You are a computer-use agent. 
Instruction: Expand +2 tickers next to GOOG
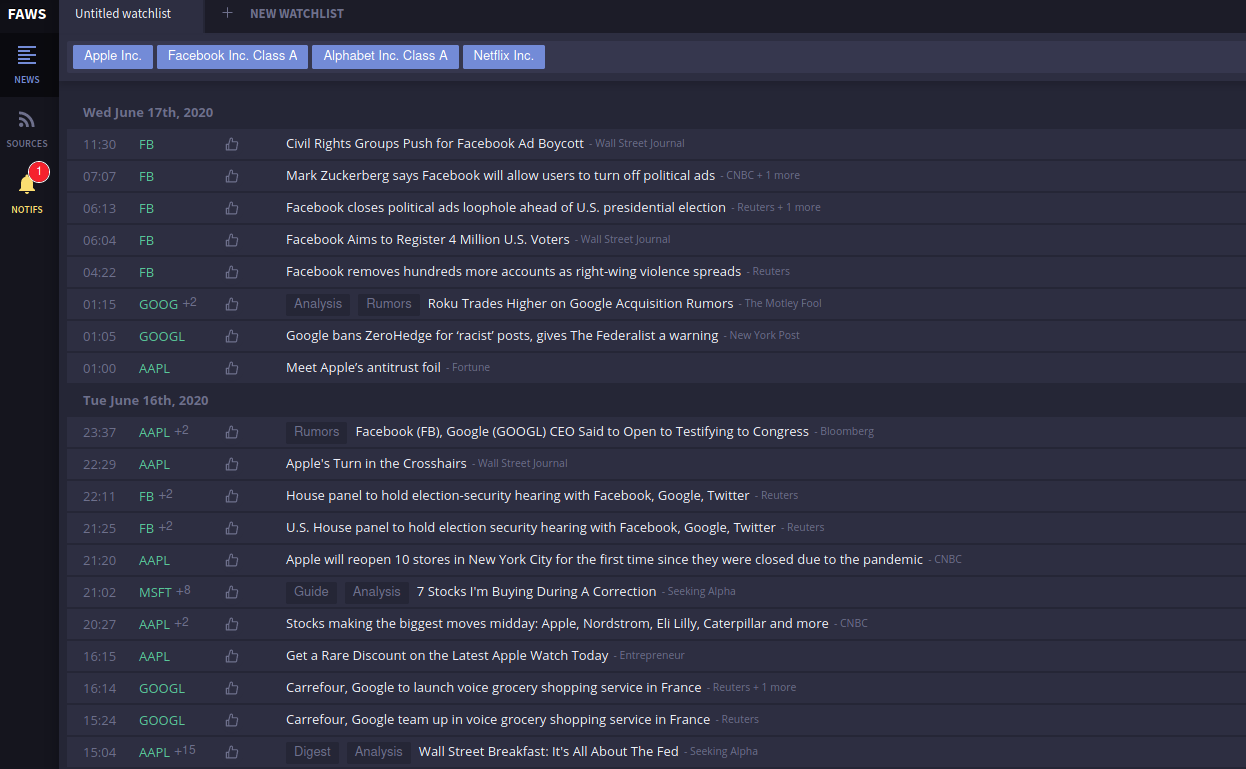(190, 303)
